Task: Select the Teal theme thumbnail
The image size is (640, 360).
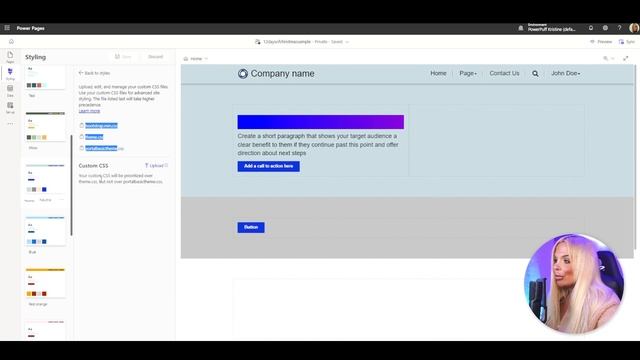Action: pos(45,78)
